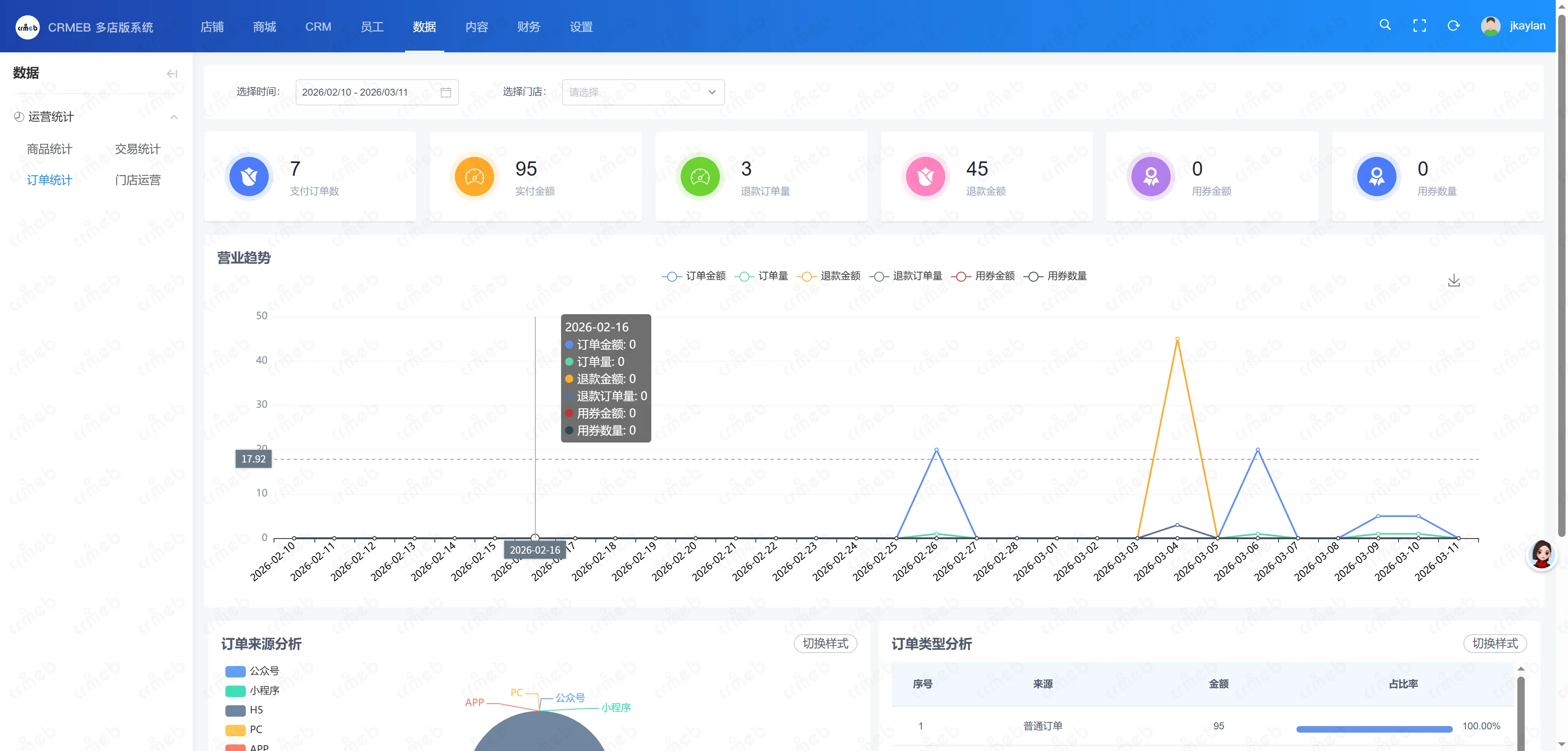Open the 内容 top menu

pos(476,26)
